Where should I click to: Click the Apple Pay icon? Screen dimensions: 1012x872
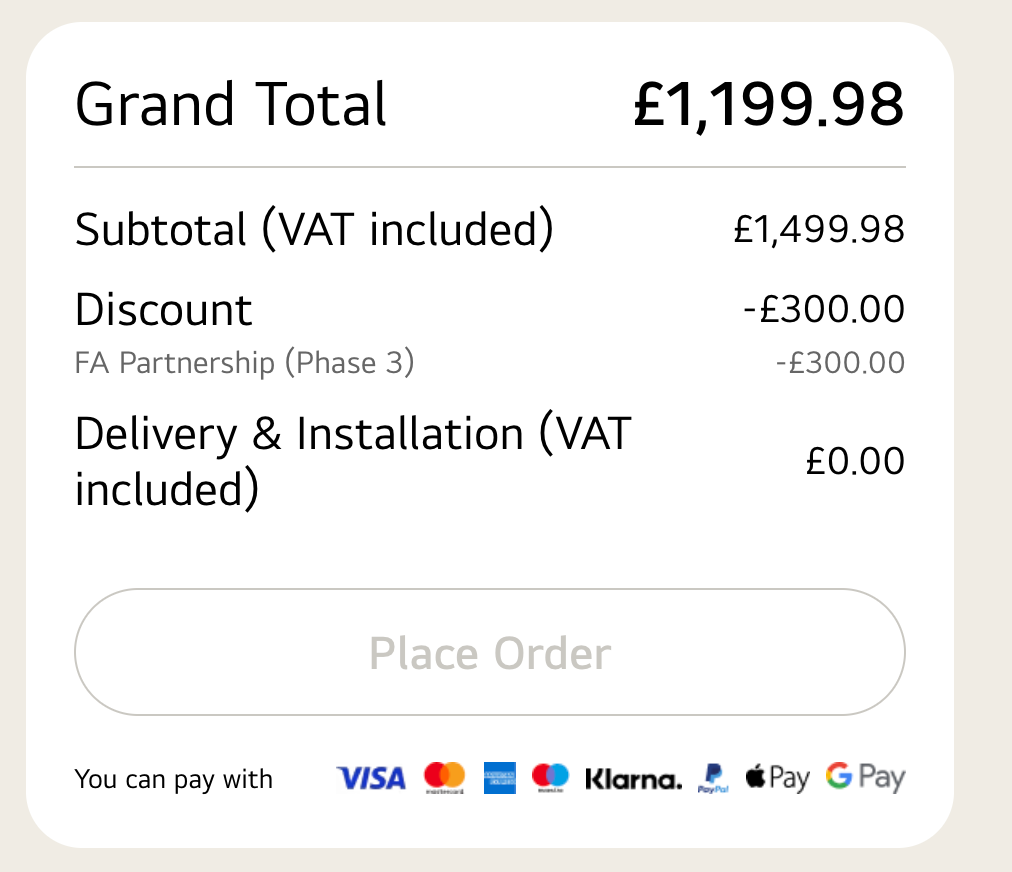coord(777,778)
